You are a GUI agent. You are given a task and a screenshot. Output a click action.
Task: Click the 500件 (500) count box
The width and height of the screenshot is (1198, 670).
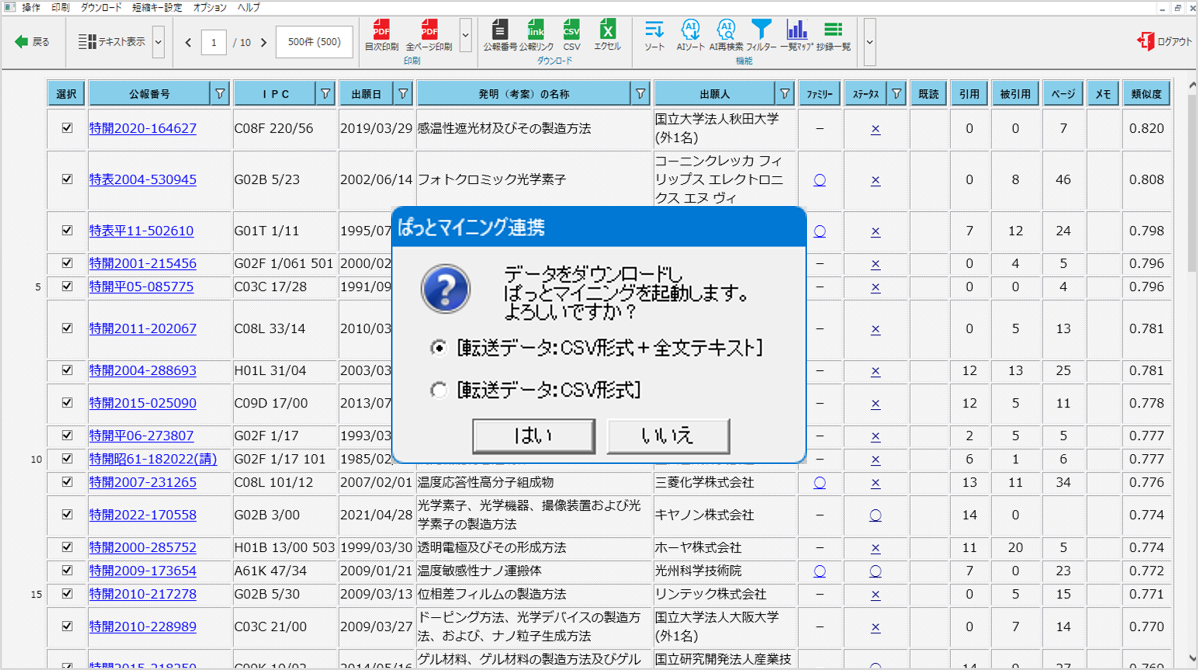(x=314, y=42)
